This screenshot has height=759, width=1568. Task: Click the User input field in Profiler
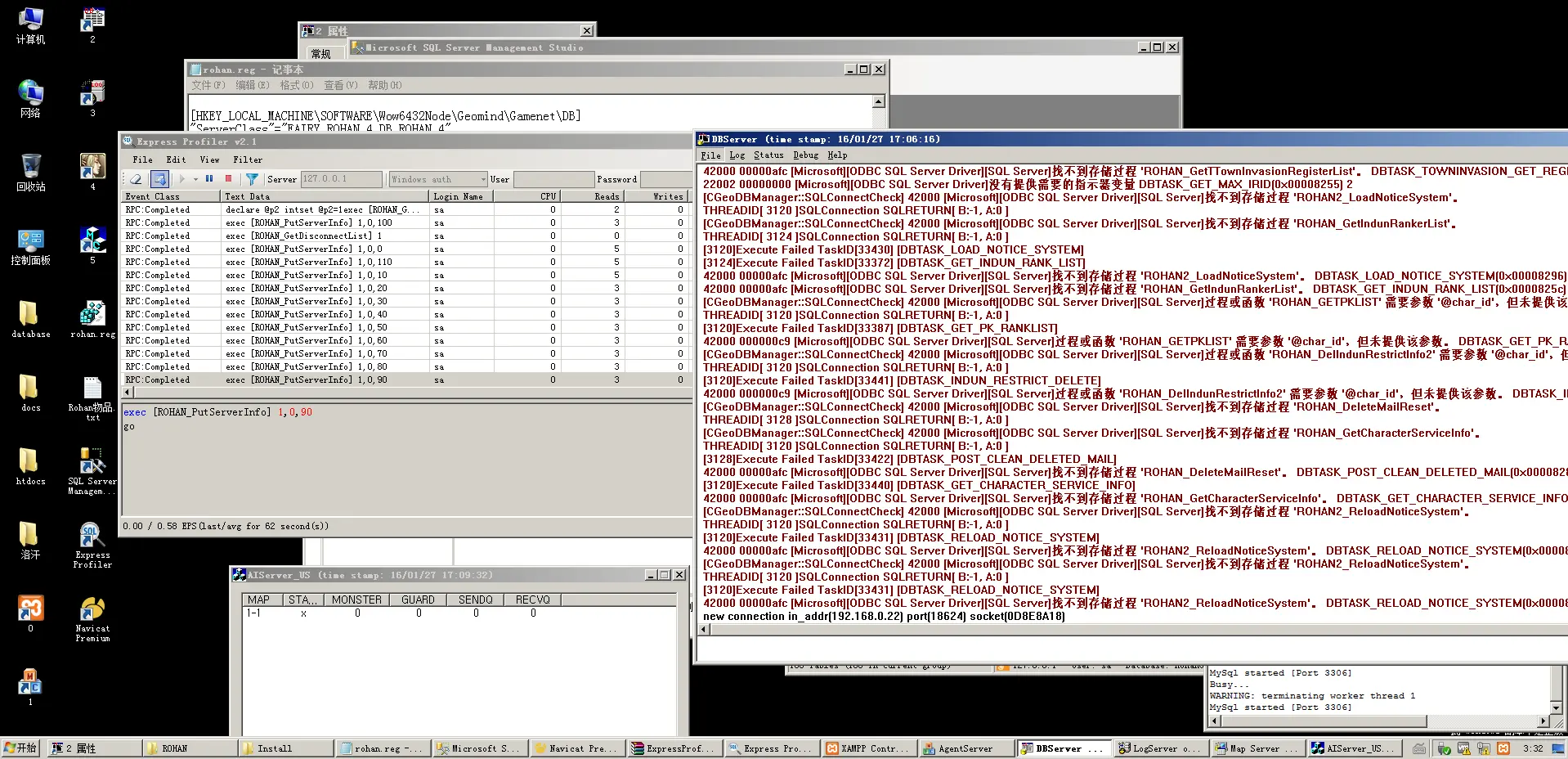click(553, 179)
